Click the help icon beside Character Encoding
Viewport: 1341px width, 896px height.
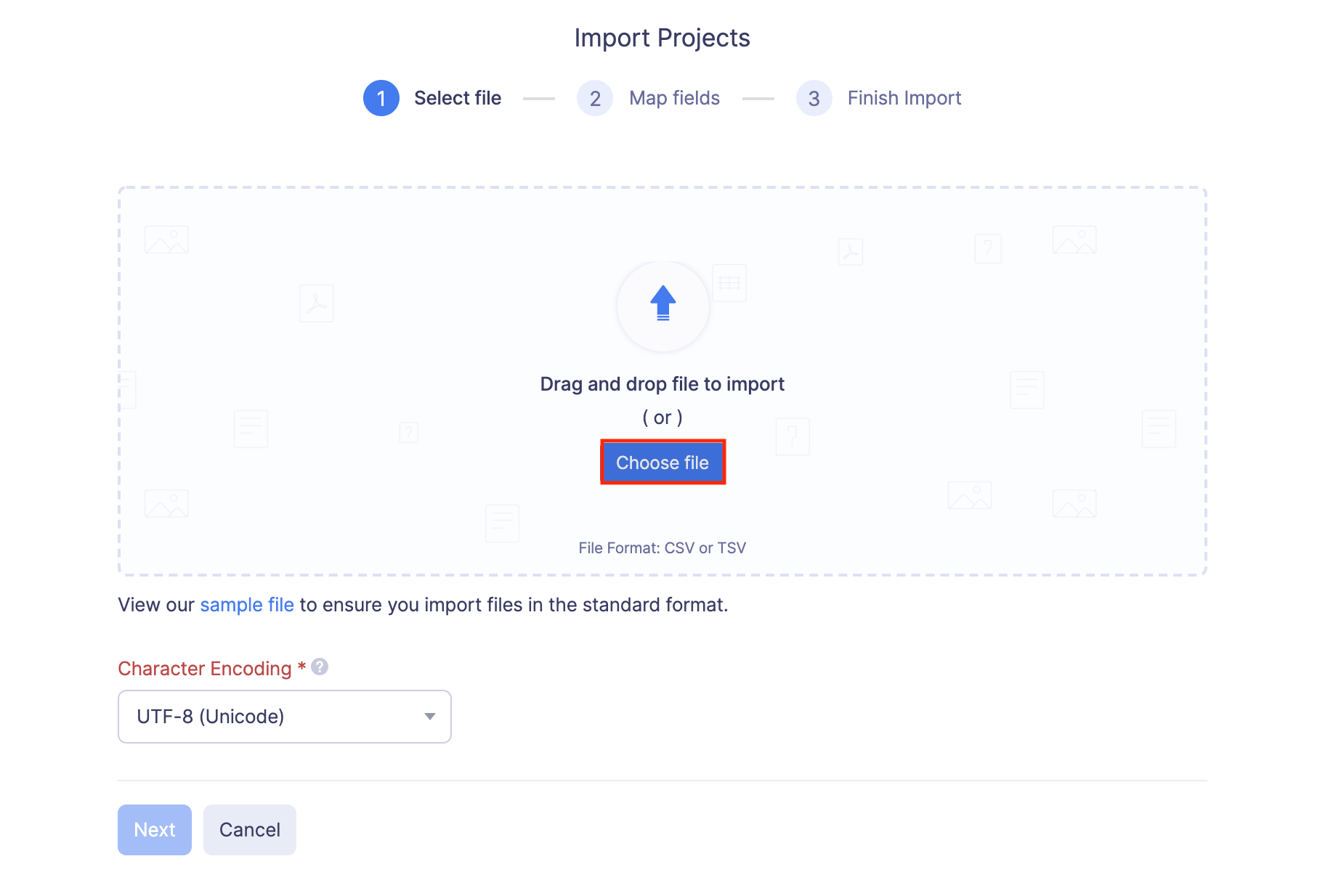coord(320,666)
